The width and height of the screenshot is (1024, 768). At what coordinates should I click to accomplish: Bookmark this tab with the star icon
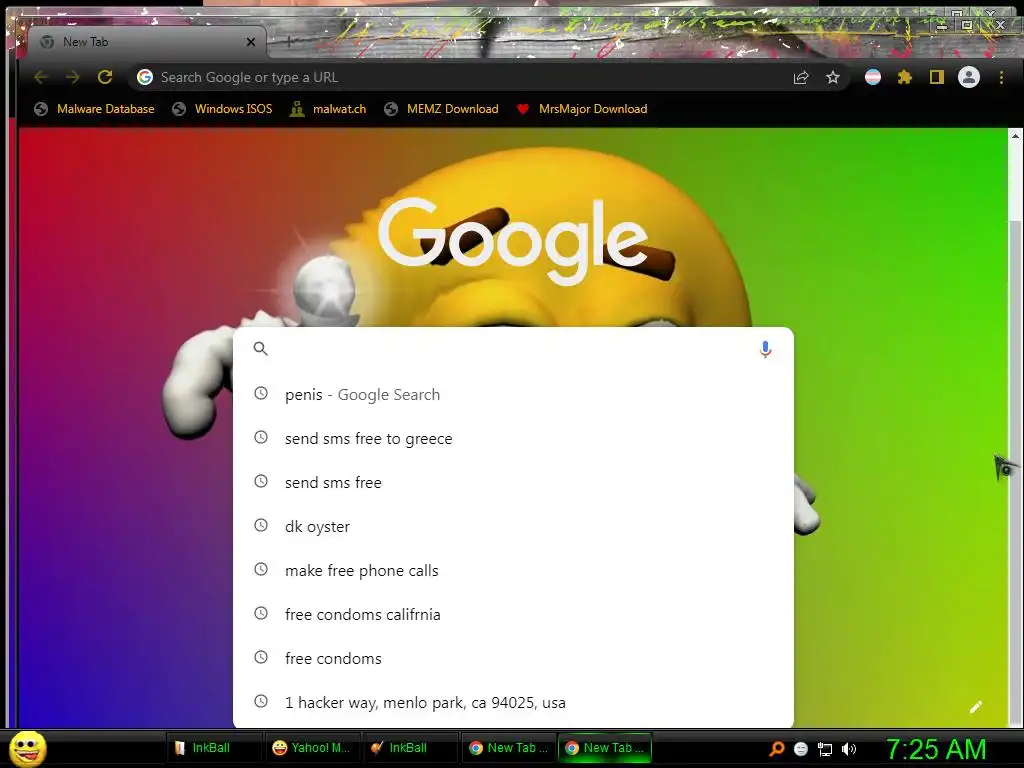pos(833,78)
